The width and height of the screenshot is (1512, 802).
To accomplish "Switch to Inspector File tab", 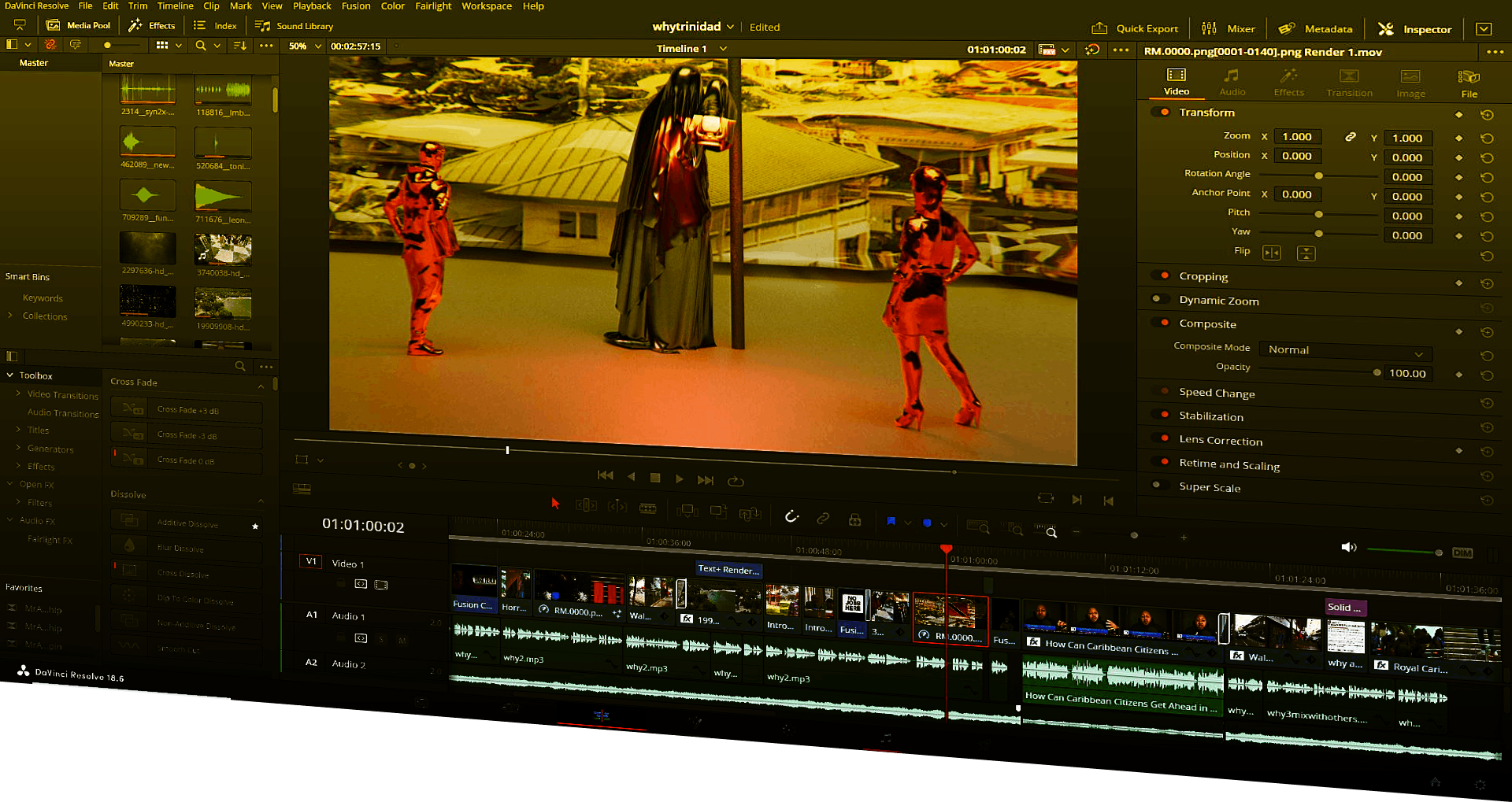I will click(x=1469, y=83).
